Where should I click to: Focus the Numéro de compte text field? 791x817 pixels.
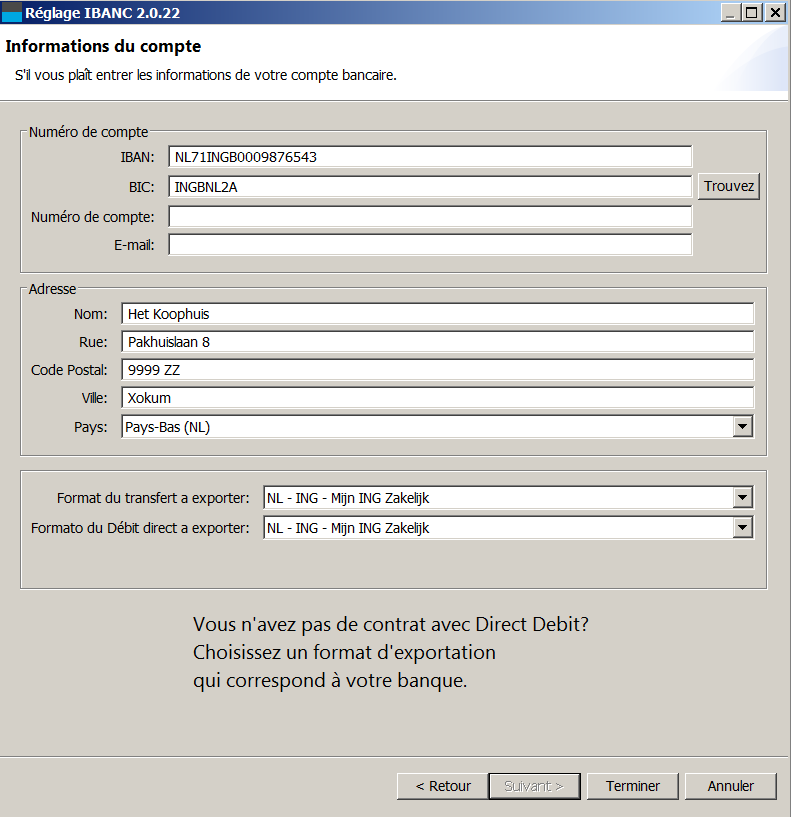point(430,217)
